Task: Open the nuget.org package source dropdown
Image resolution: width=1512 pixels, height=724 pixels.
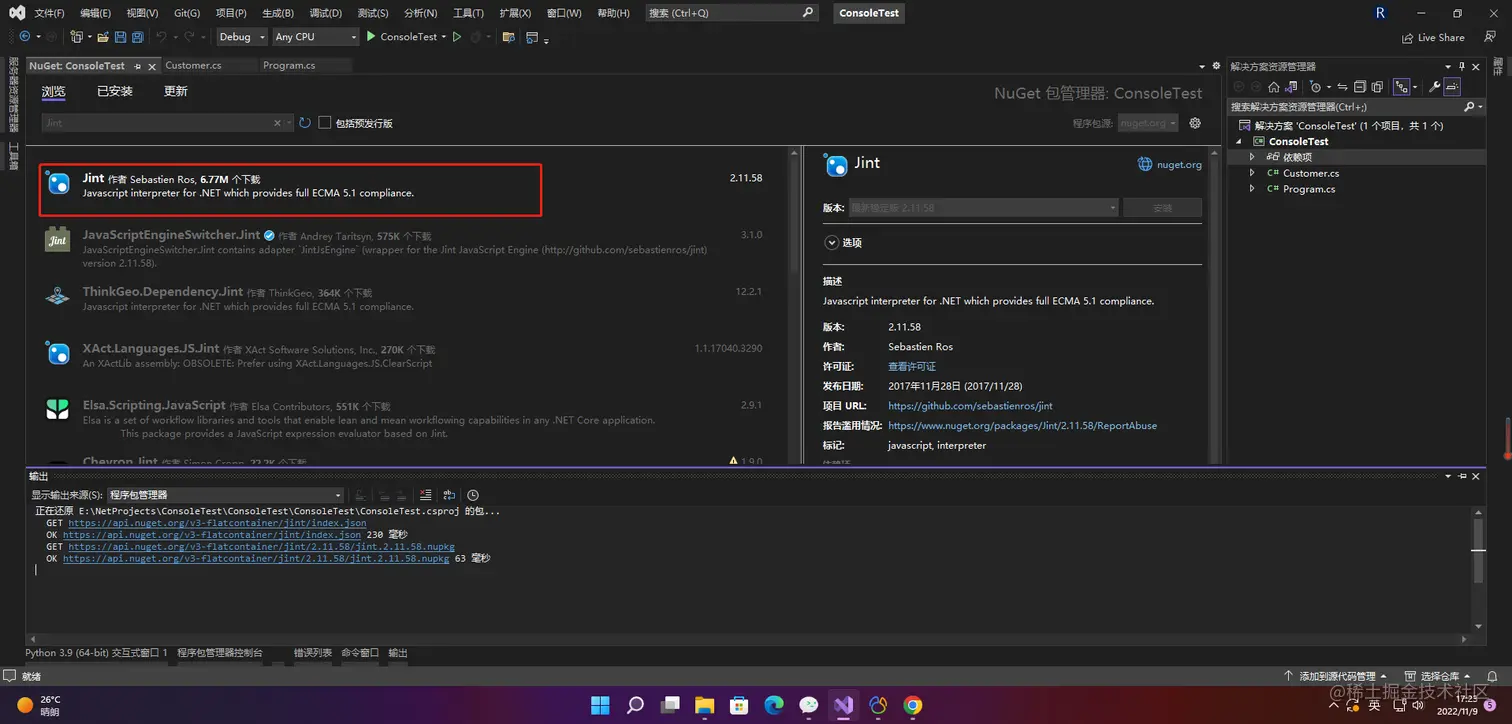Action: pos(1147,123)
